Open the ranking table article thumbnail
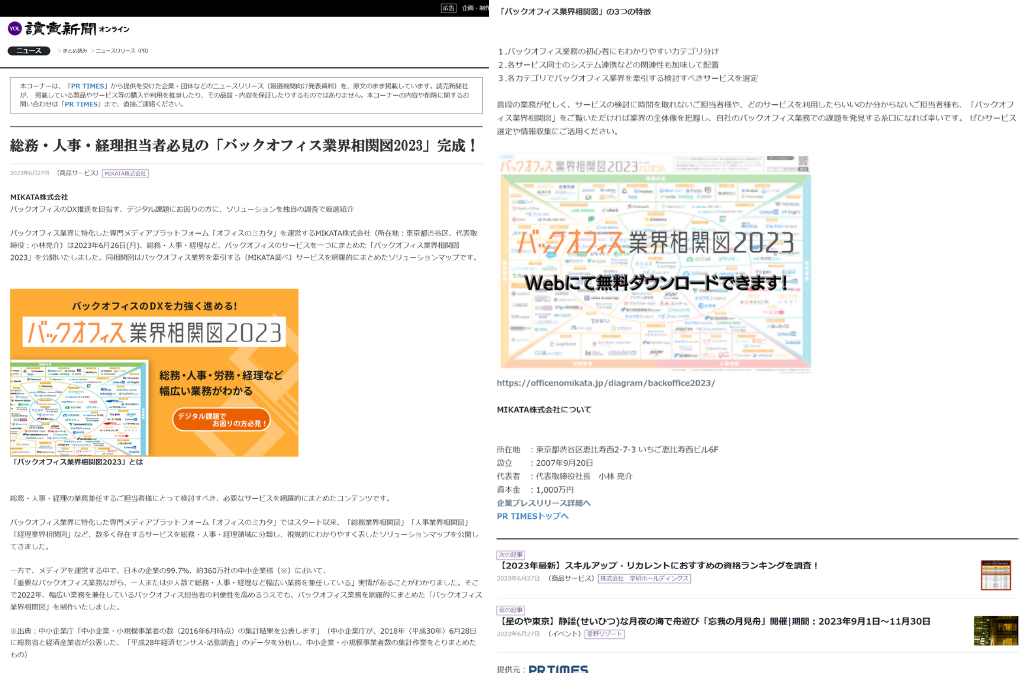Viewport: 1024px width, 673px height. pyautogui.click(x=996, y=575)
